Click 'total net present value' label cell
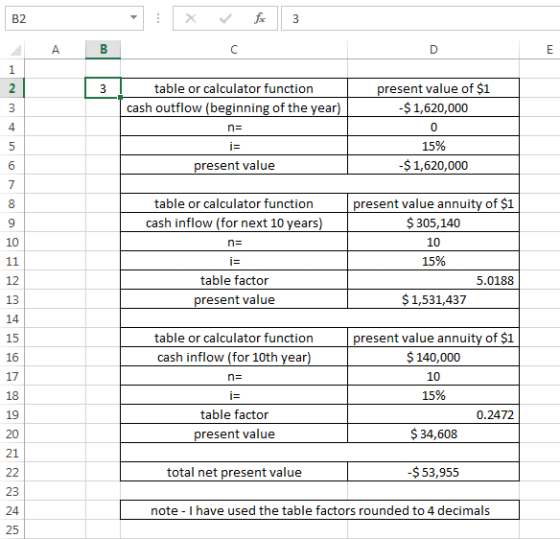This screenshot has height=539, width=560. tap(234, 472)
